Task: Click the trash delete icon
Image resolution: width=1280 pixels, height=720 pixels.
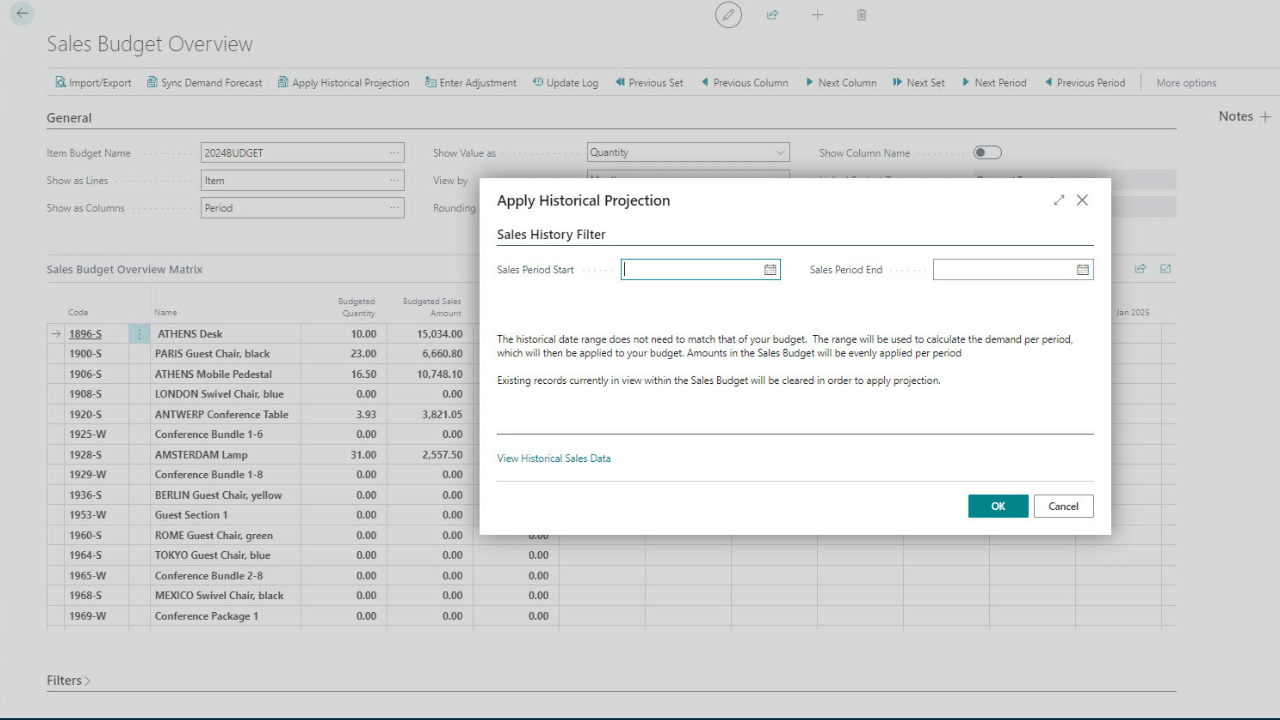Action: (x=861, y=15)
